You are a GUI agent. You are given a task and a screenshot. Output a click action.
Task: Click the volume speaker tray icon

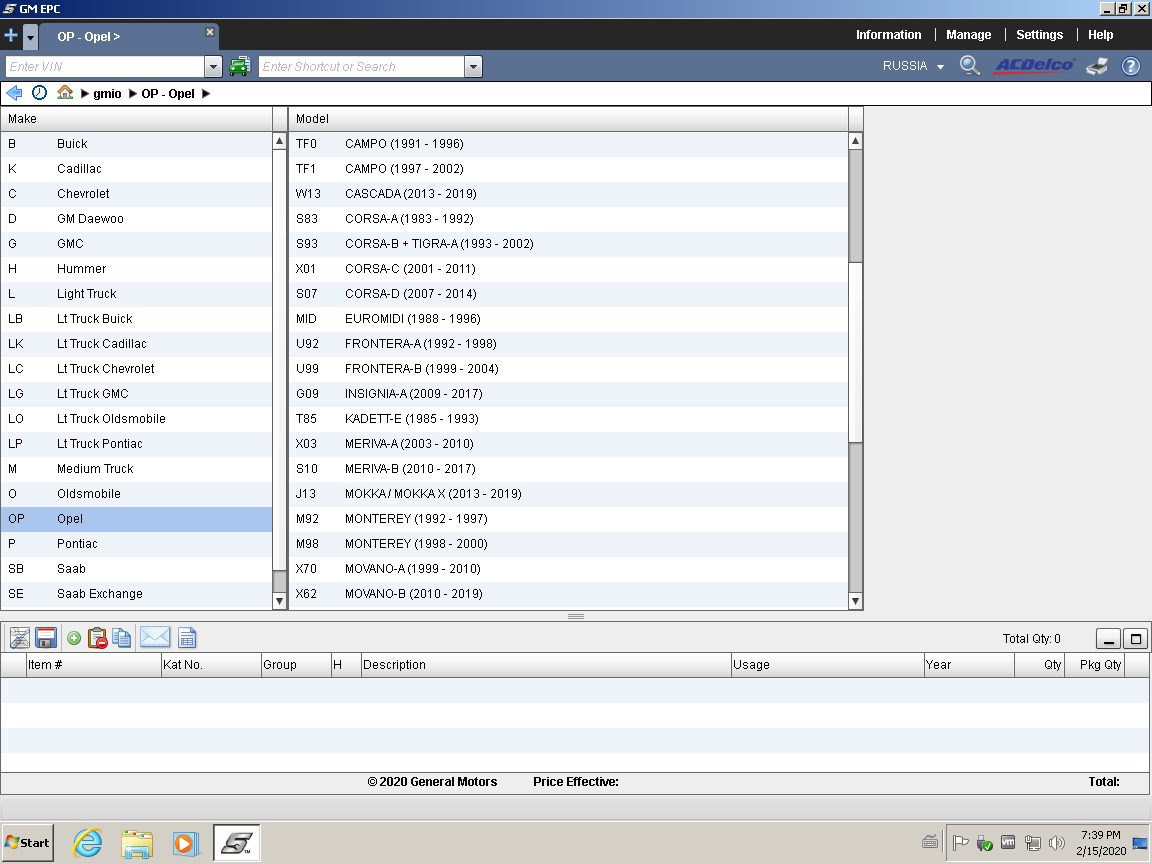(x=1056, y=843)
